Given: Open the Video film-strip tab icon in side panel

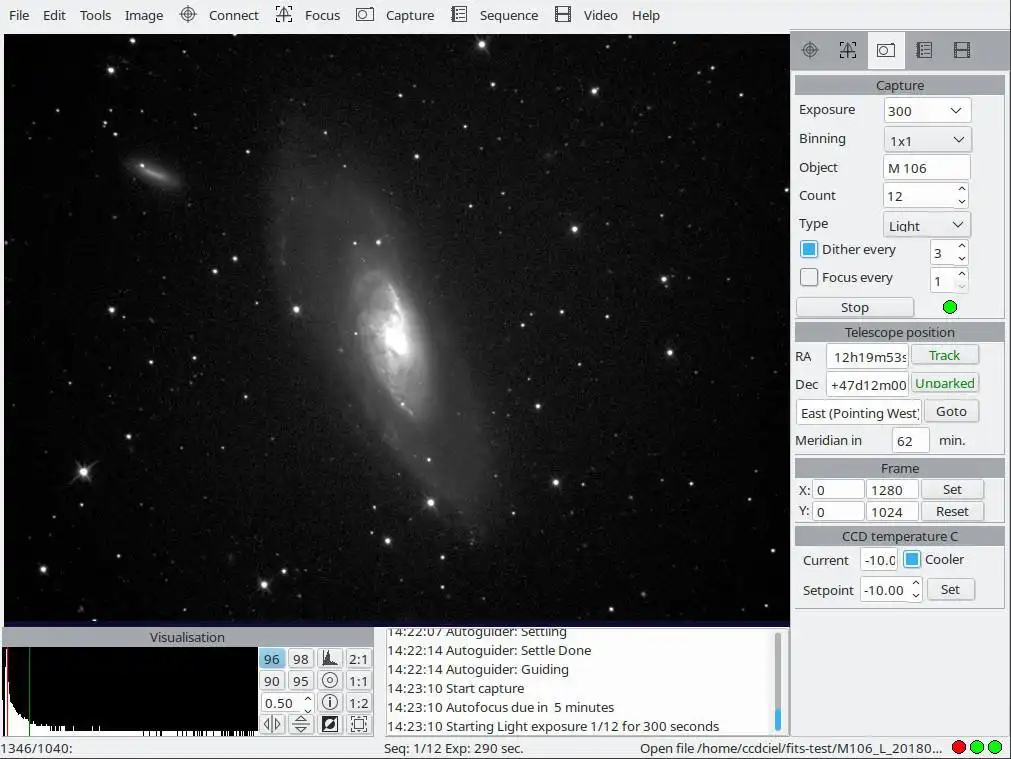Looking at the screenshot, I should pyautogui.click(x=962, y=50).
